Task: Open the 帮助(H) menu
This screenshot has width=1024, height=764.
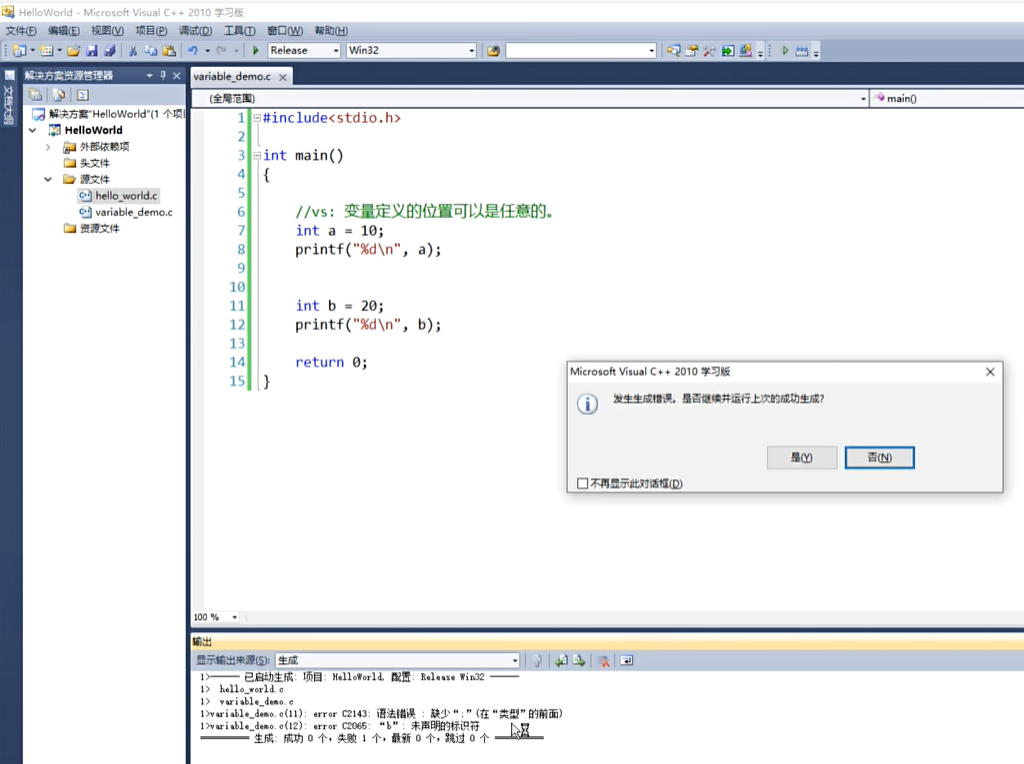Action: point(331,31)
